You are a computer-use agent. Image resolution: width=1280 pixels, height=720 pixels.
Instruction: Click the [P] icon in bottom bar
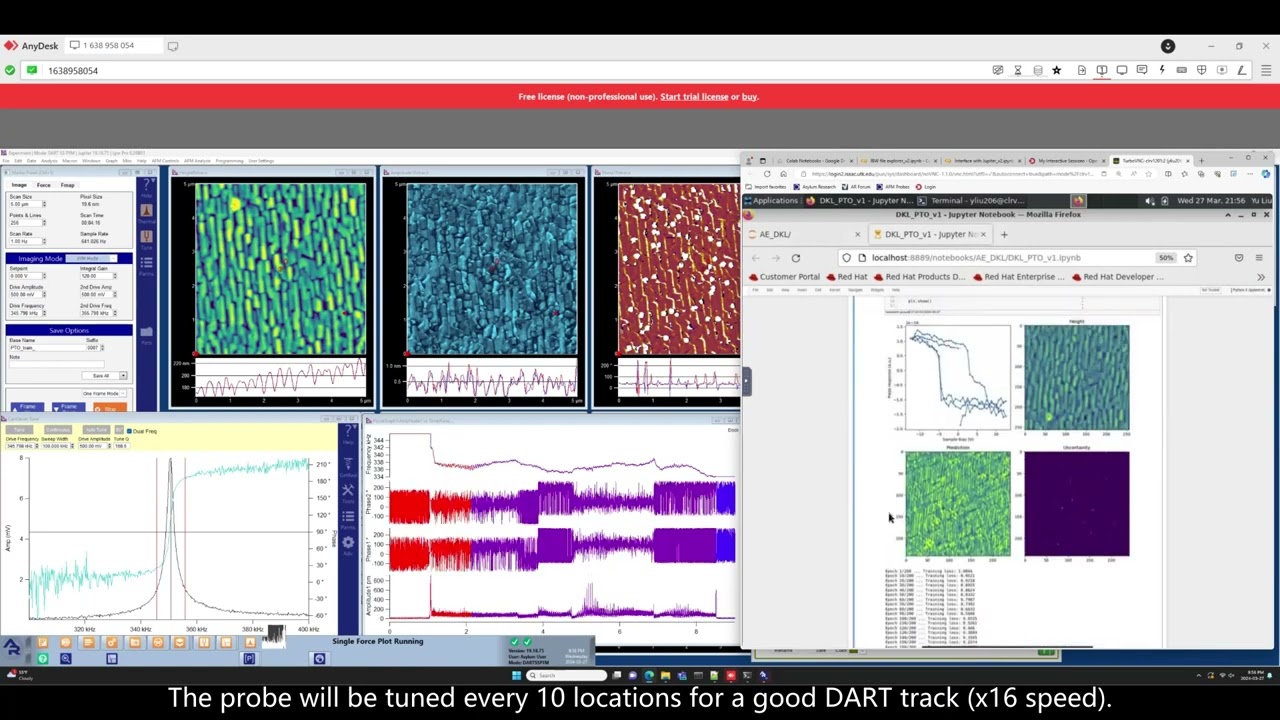point(249,658)
